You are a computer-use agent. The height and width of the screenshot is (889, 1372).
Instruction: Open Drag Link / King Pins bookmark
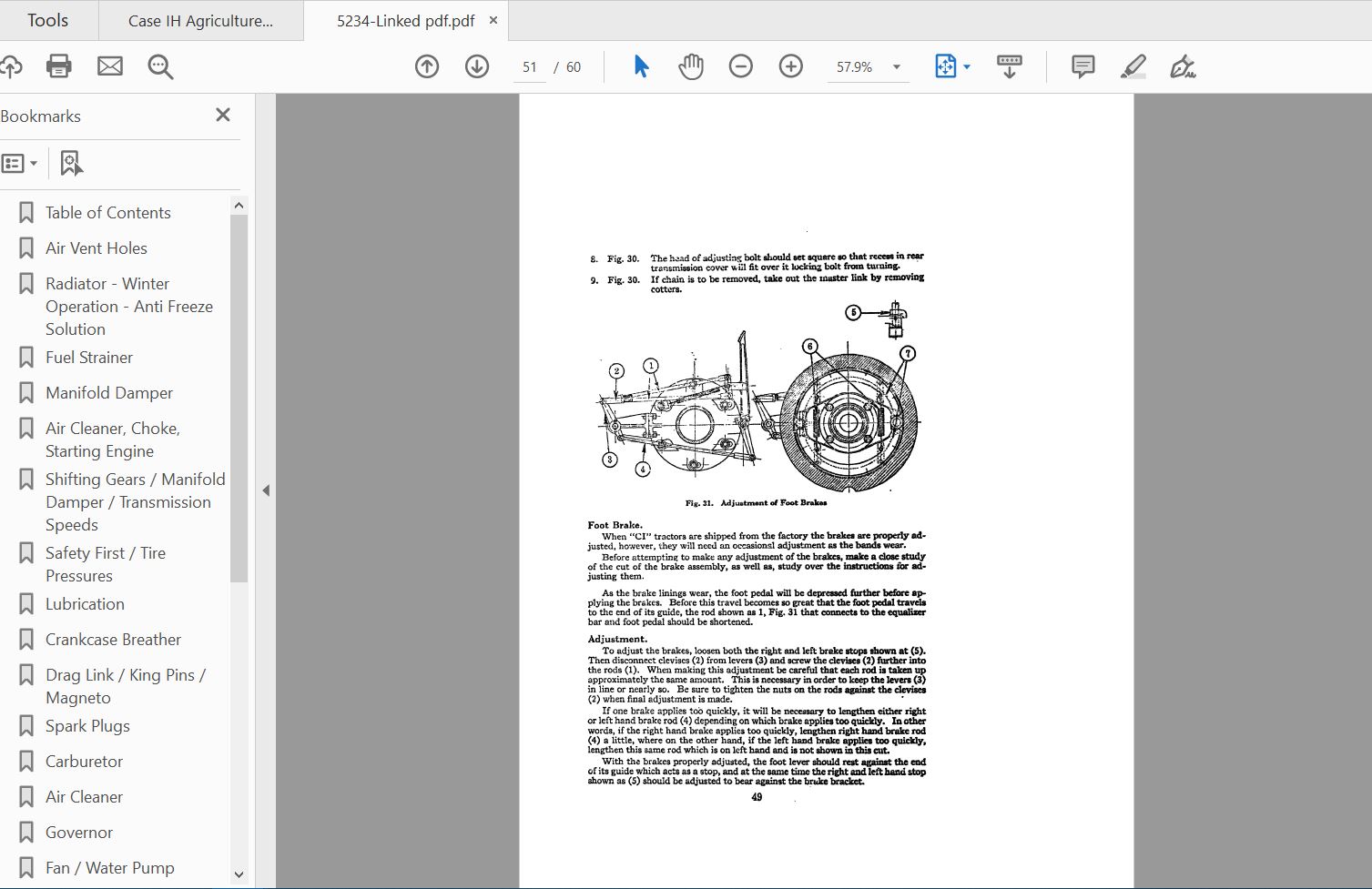point(126,686)
